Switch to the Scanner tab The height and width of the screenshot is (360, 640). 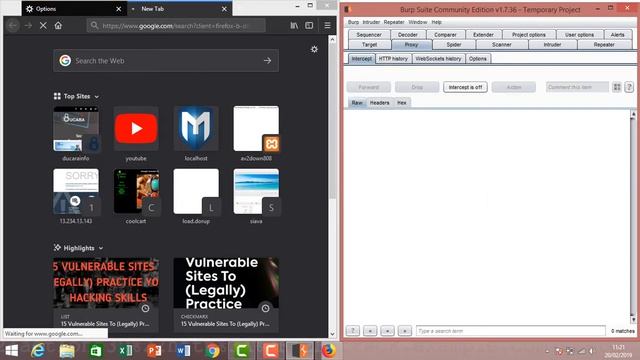(502, 44)
